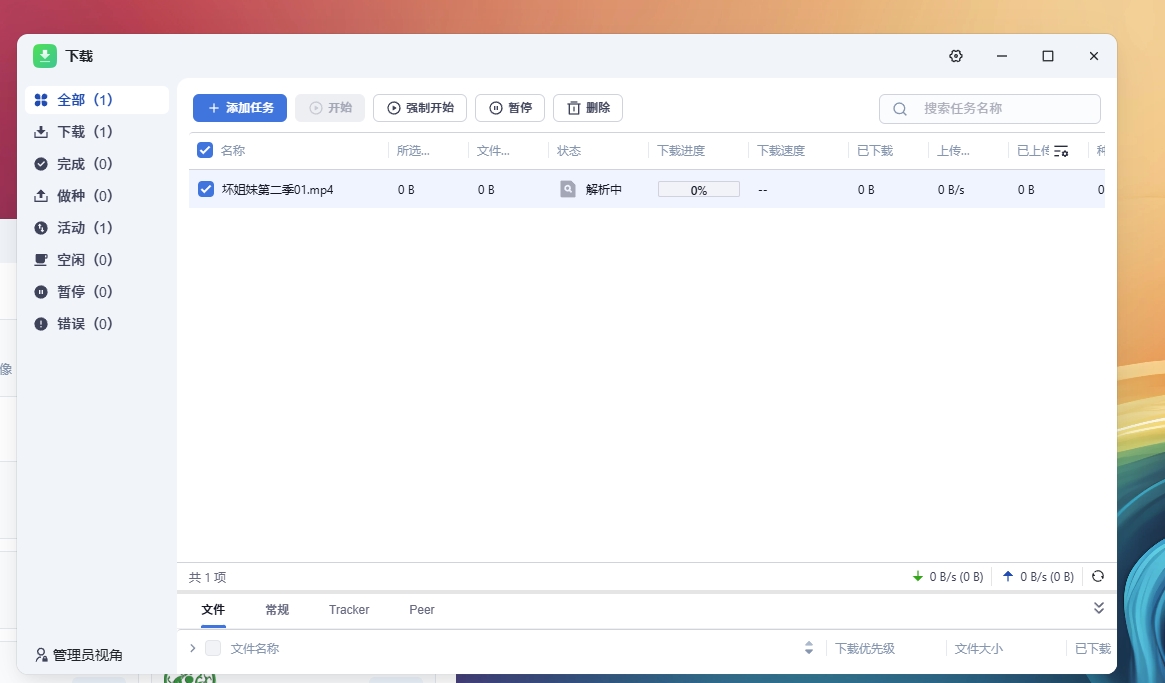1165x683 pixels.
Task: Show 做种 (0) seeding tasks
Action: [97, 195]
